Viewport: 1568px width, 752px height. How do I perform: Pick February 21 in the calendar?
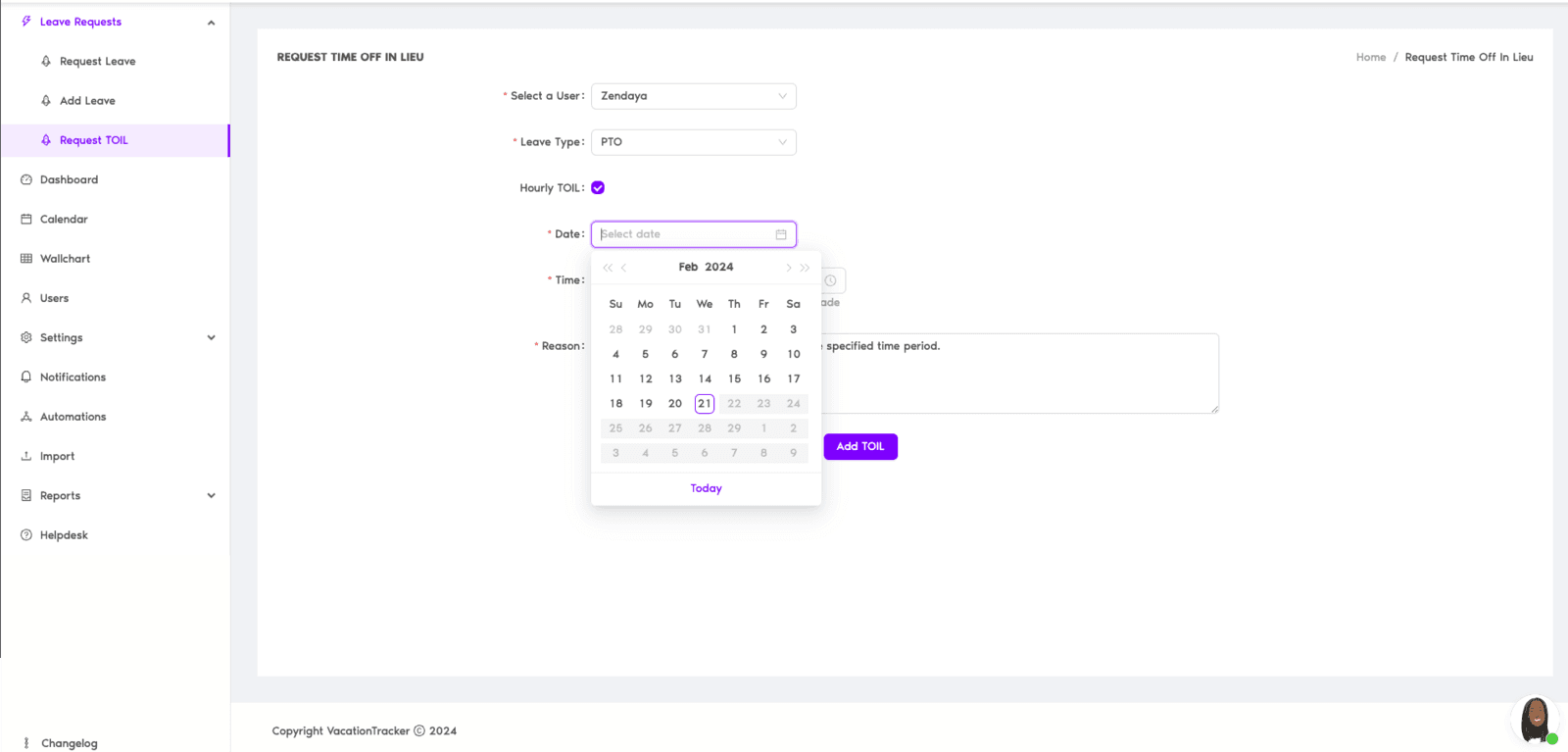point(705,404)
